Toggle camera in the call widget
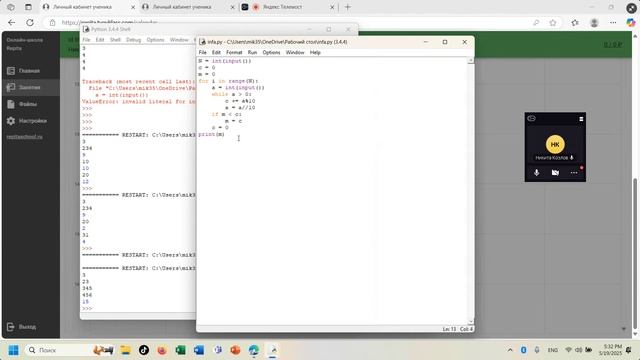 tap(555, 173)
